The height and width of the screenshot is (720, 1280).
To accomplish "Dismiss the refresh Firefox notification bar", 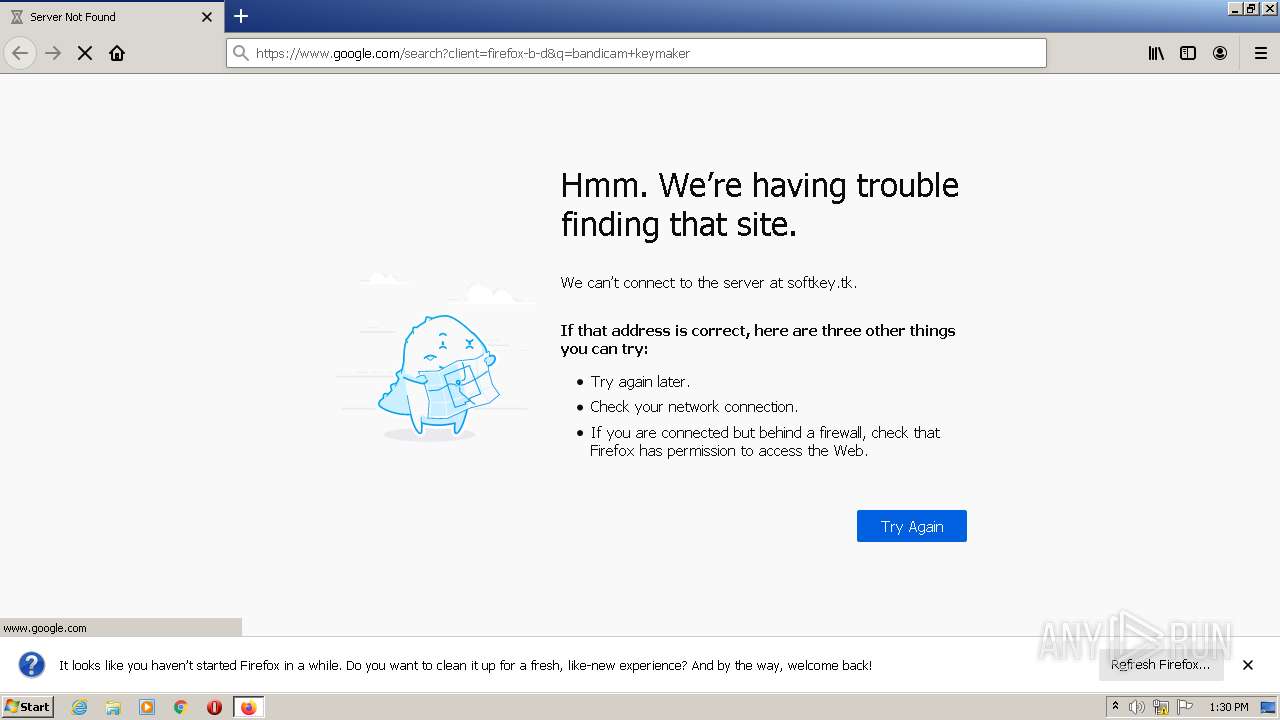I will pos(1248,665).
